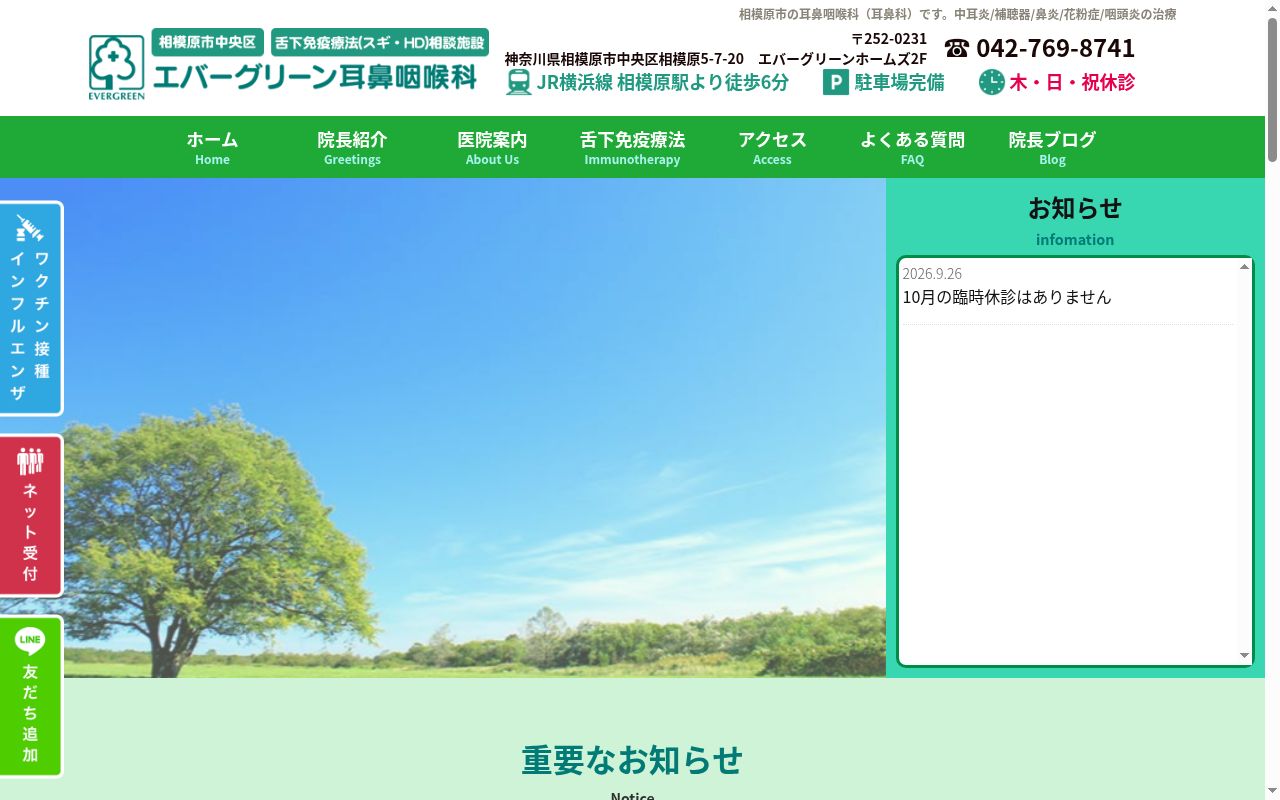Click the page scrollbar up arrow
1280x800 pixels.
point(1272,8)
